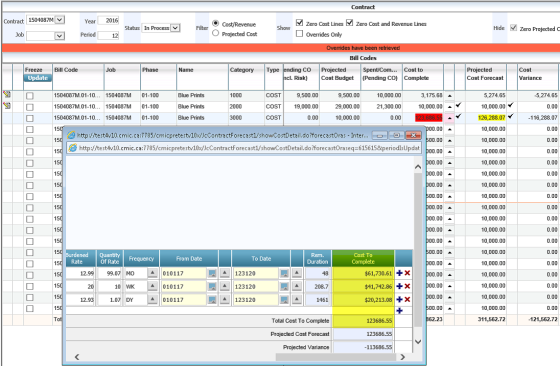Delete the $41,742.86 line with red X
Screen dimensions: 560x366
point(407,286)
